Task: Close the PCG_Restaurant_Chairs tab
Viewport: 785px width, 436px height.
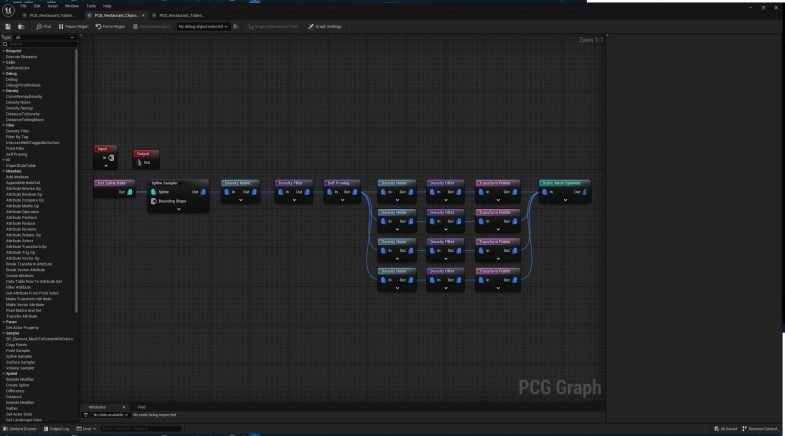Action: point(143,16)
